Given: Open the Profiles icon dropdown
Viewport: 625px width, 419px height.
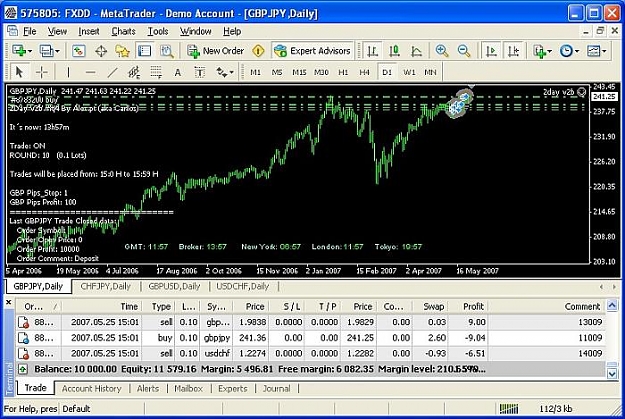Looking at the screenshot, I should pos(49,51).
